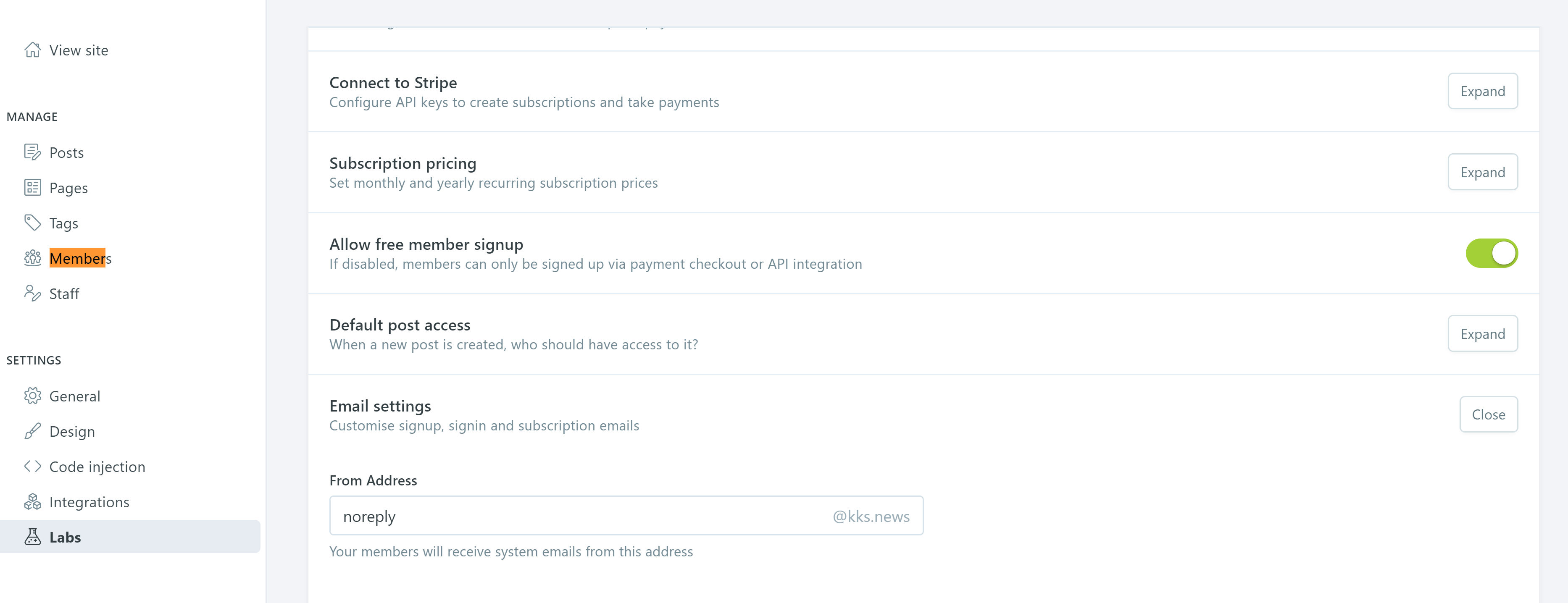The image size is (1568, 603).
Task: Expand the Default post access section
Action: coord(1482,333)
